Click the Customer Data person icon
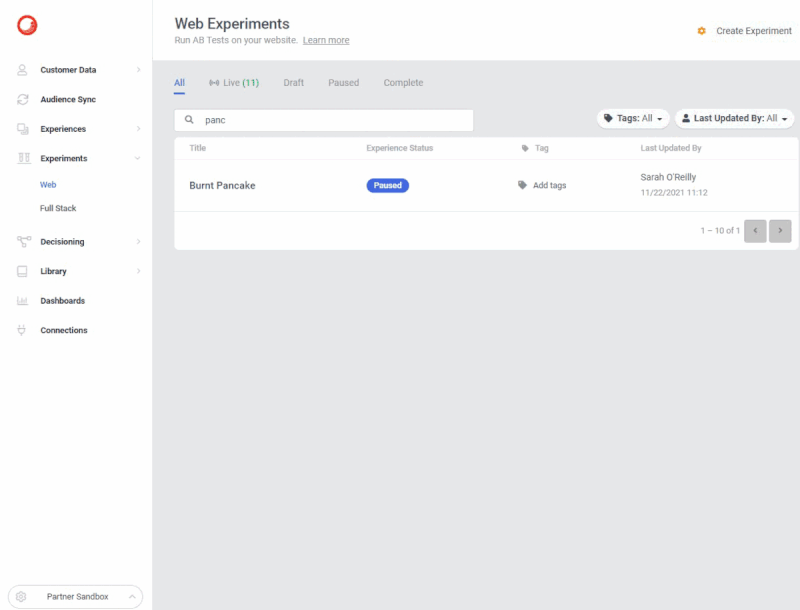 pyautogui.click(x=22, y=70)
